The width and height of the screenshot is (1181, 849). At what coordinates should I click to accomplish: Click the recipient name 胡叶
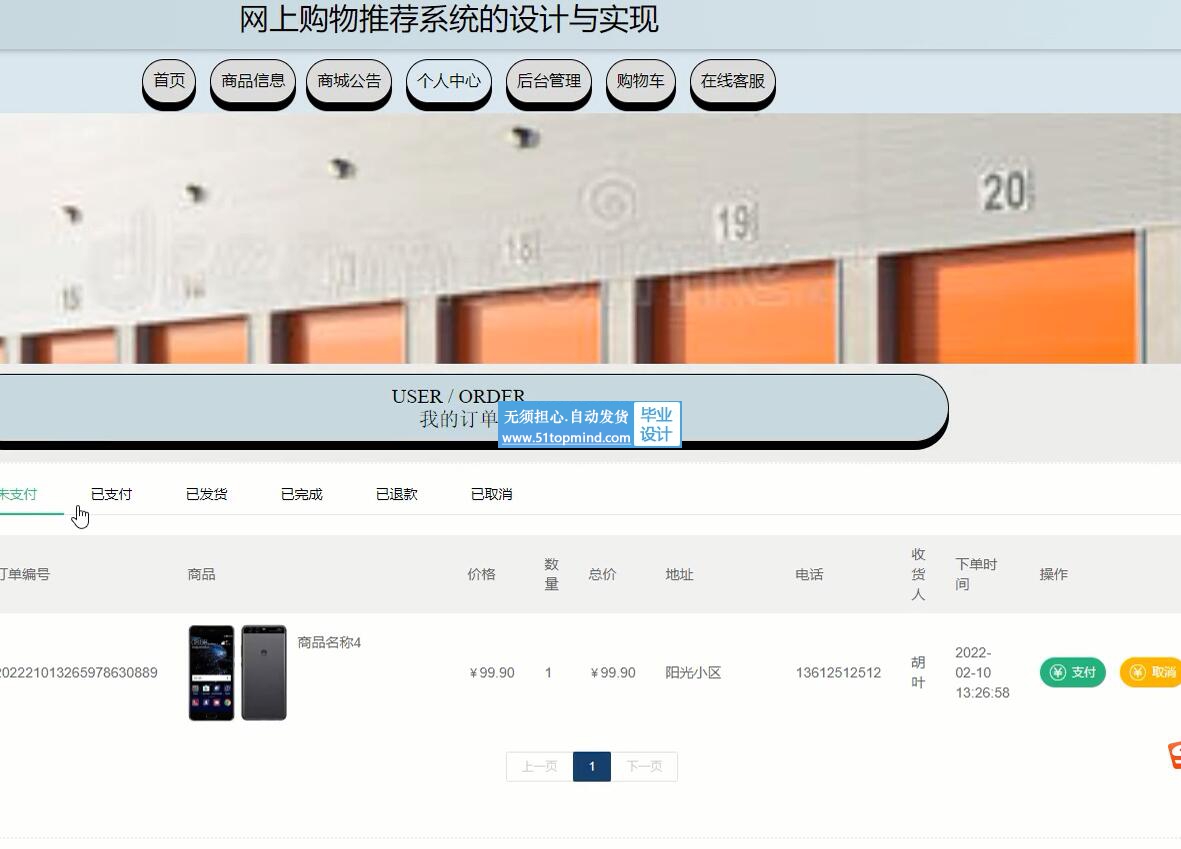click(x=918, y=673)
